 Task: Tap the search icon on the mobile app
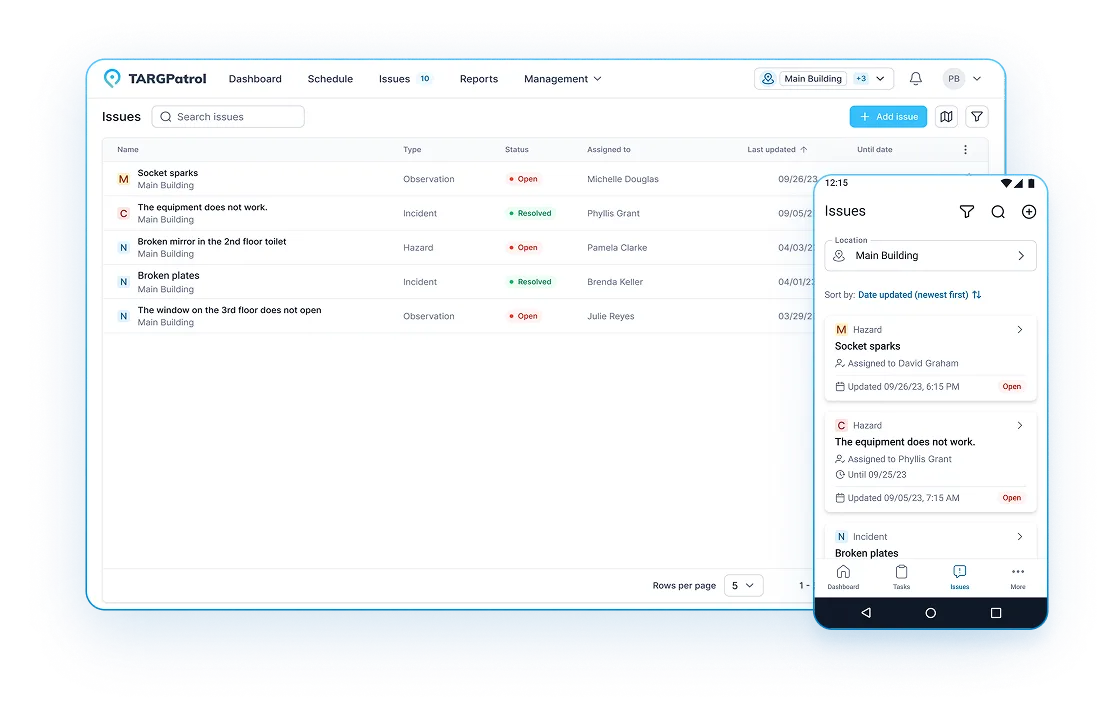(997, 211)
